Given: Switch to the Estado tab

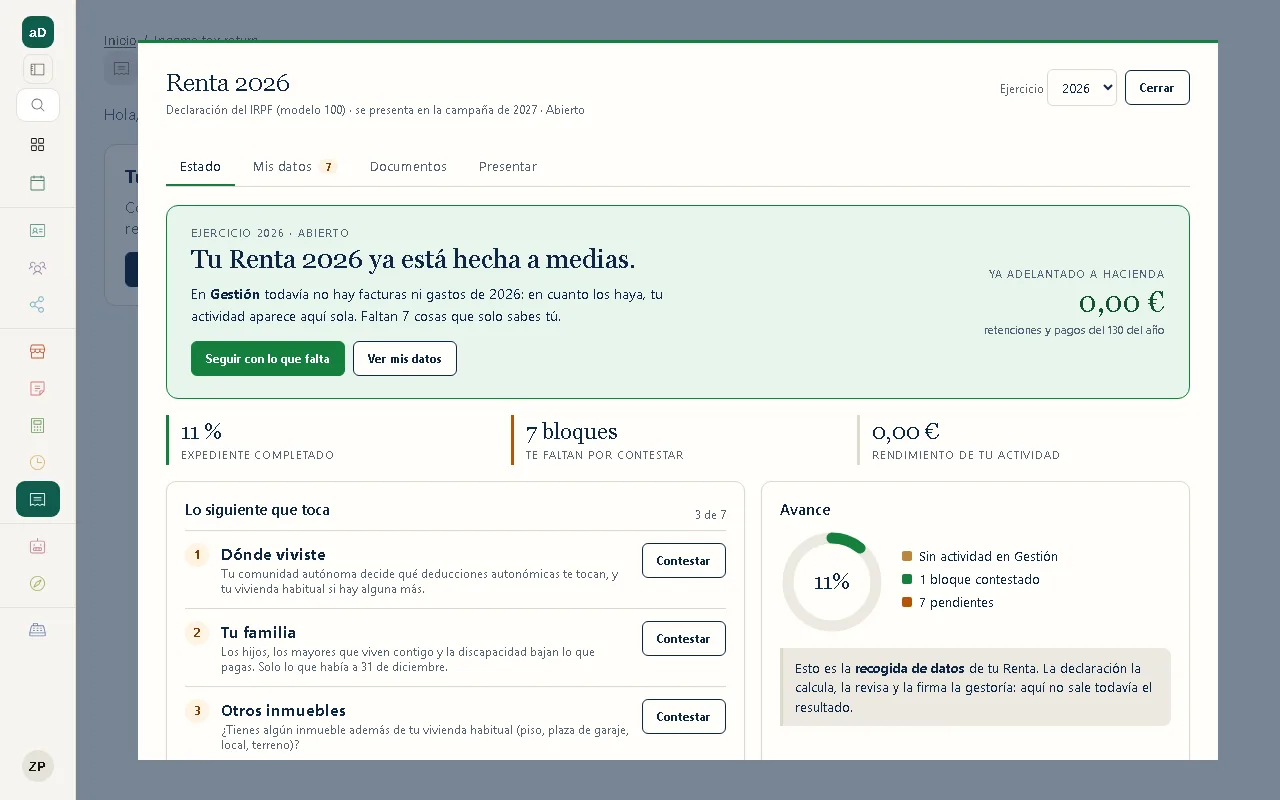Looking at the screenshot, I should click(x=200, y=167).
